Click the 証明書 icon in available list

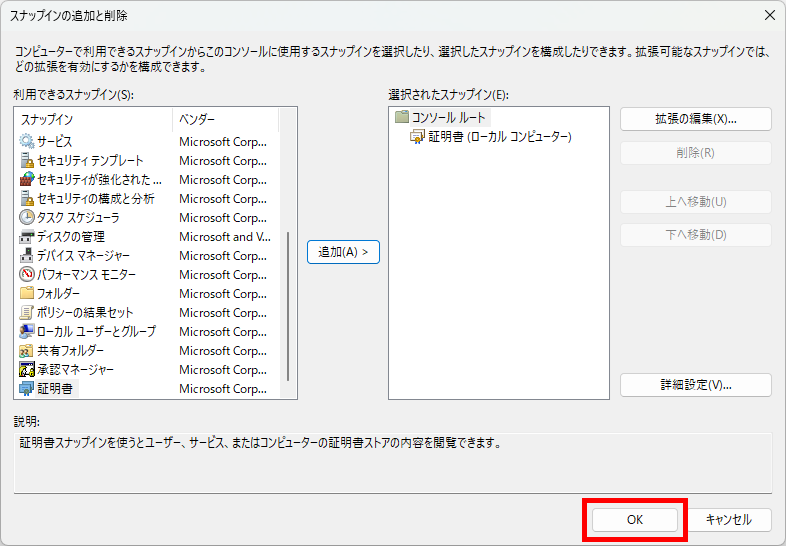point(27,389)
